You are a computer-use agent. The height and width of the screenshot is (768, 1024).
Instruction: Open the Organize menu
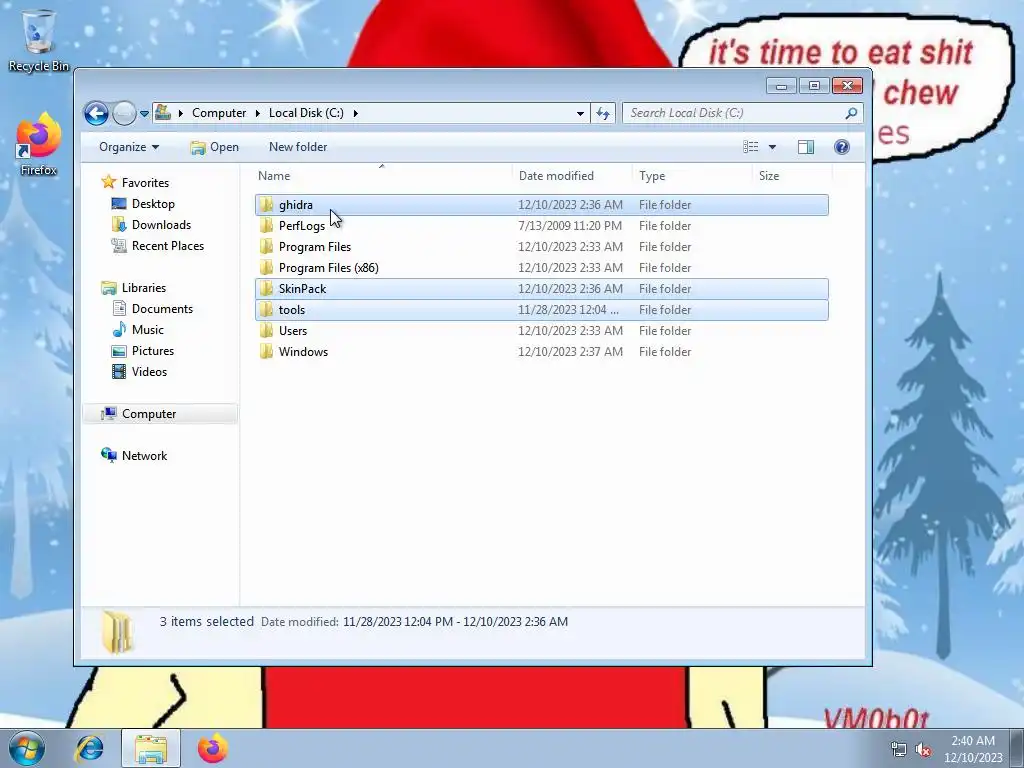(129, 147)
